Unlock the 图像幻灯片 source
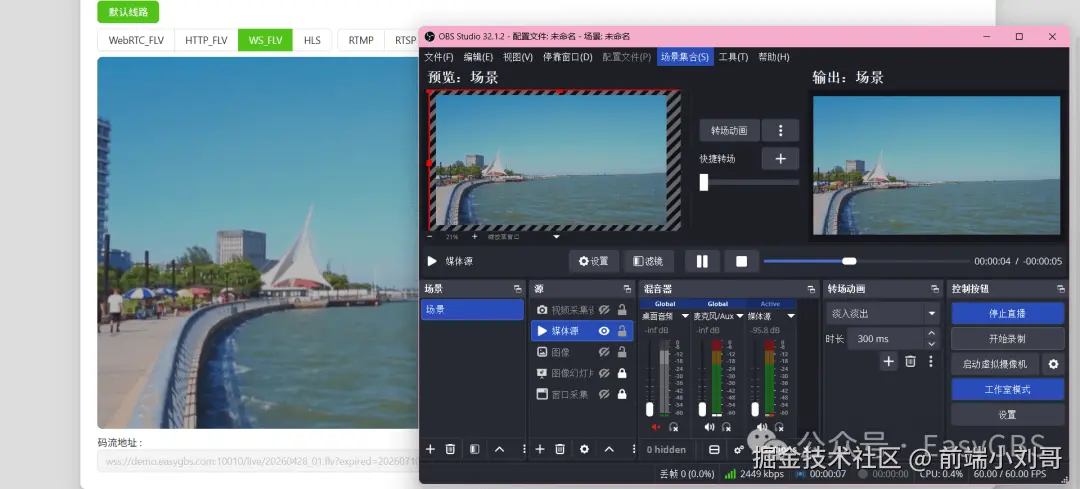The height and width of the screenshot is (489, 1080). 622,373
